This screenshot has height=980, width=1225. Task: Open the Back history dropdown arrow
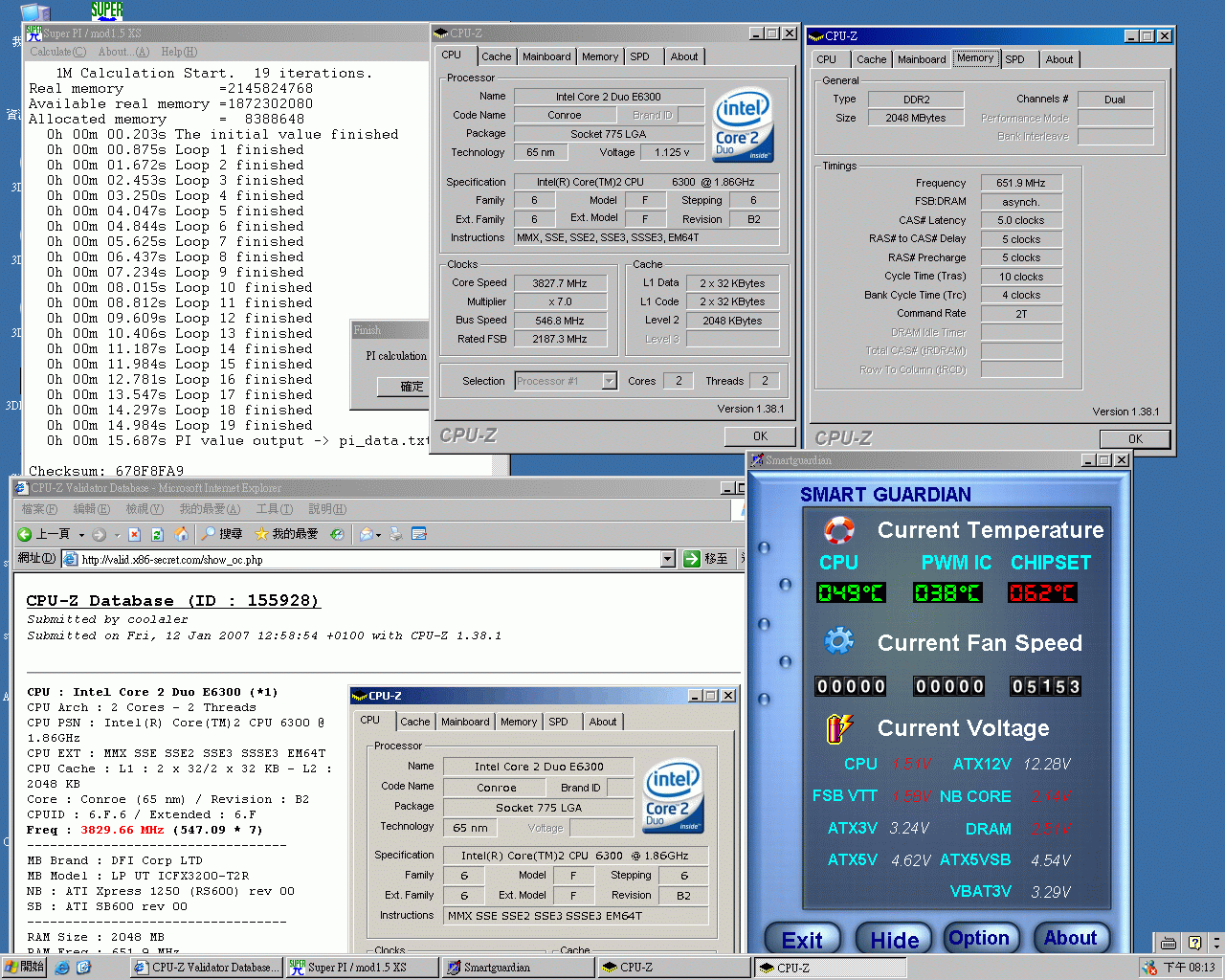click(81, 535)
